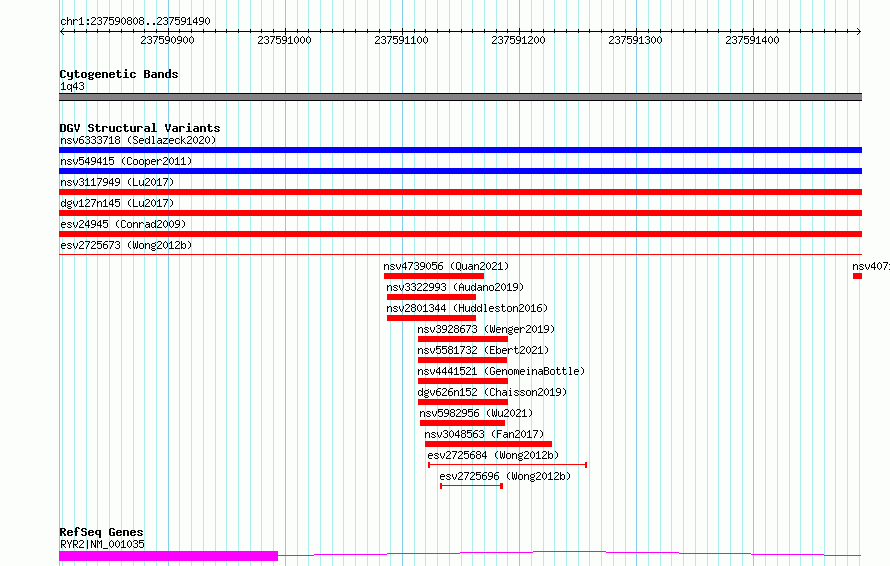Select nsv4441521 (GenomeinaBottle) variant label
Image resolution: width=890 pixels, height=566 pixels.
(501, 371)
